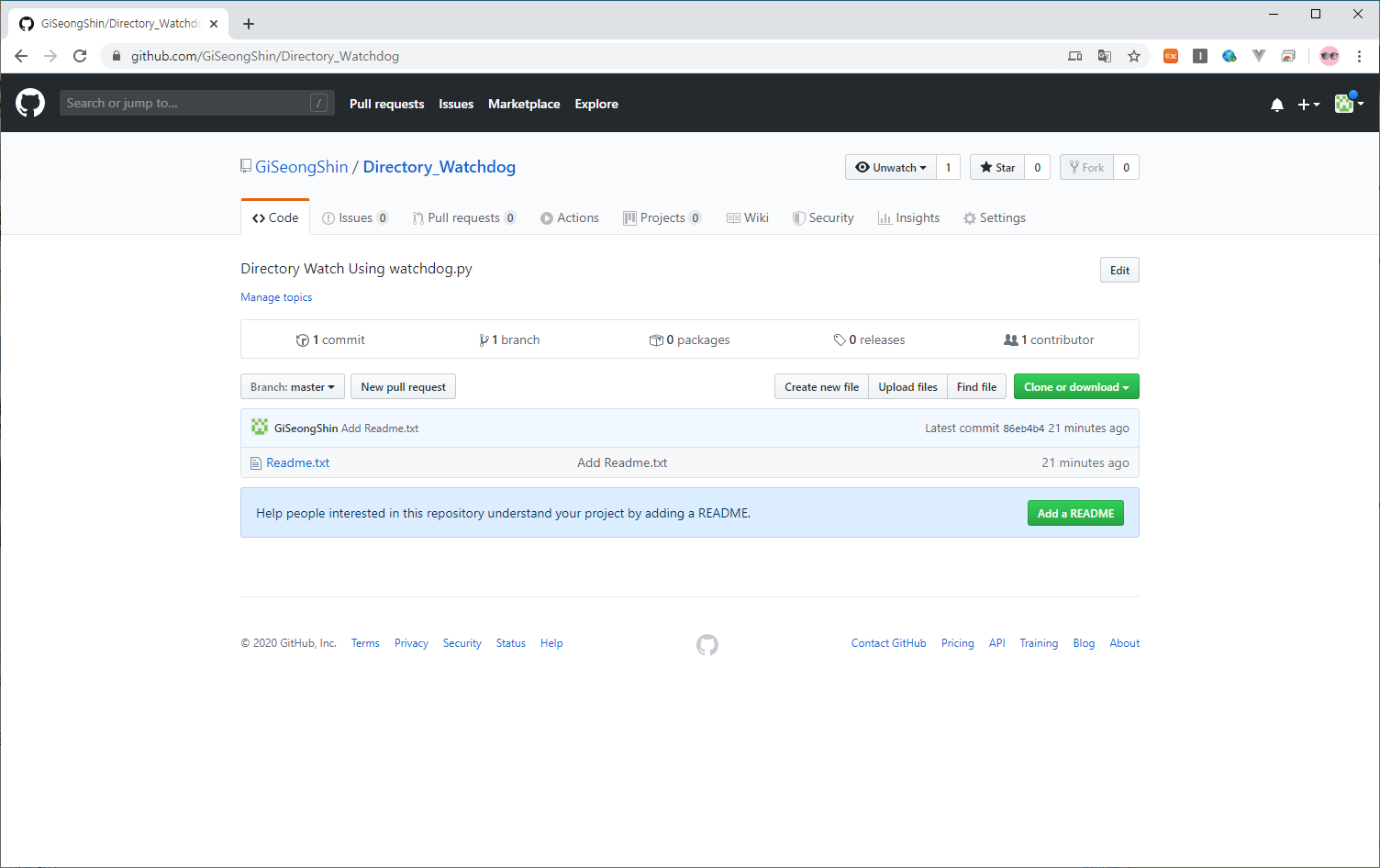Switch to the repository Pull requests tab
This screenshot has width=1380, height=868.
pyautogui.click(x=464, y=217)
